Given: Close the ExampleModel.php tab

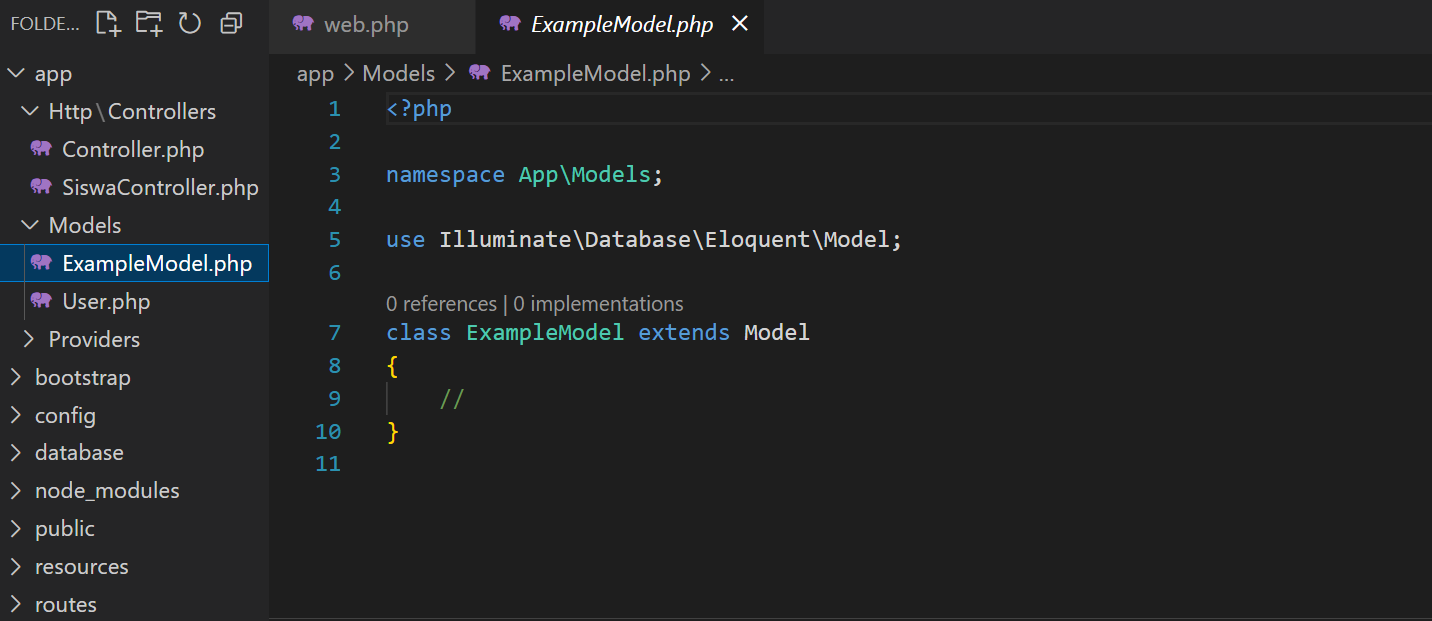Looking at the screenshot, I should [740, 24].
